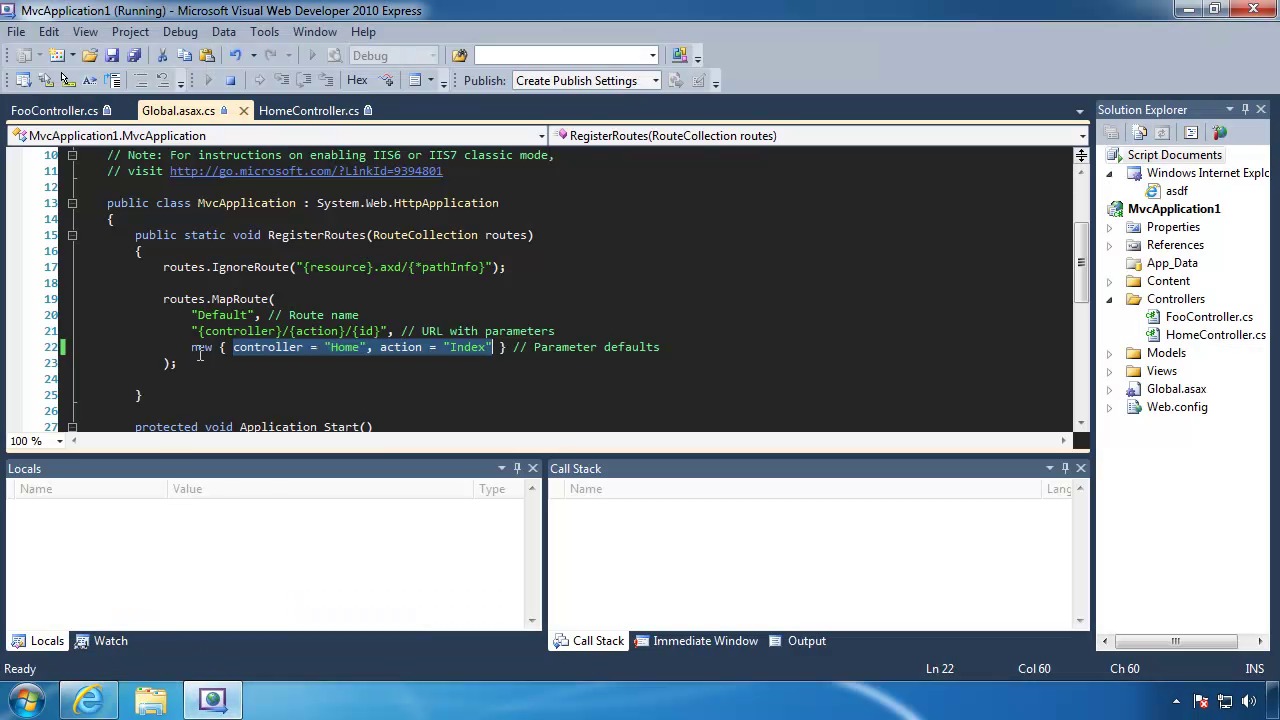Switch to the Output tab

coord(797,641)
